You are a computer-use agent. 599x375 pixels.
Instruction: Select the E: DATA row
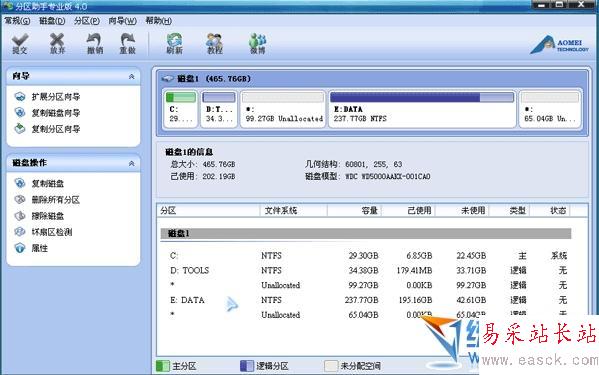click(x=366, y=300)
